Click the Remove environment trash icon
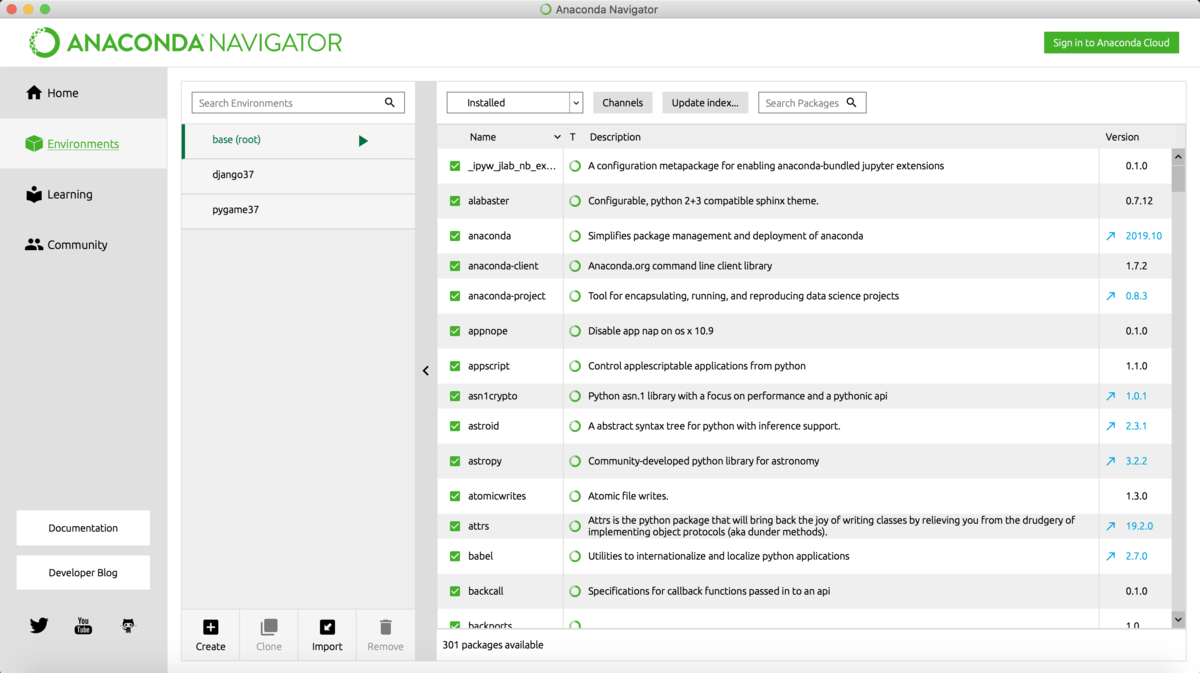 click(x=385, y=627)
